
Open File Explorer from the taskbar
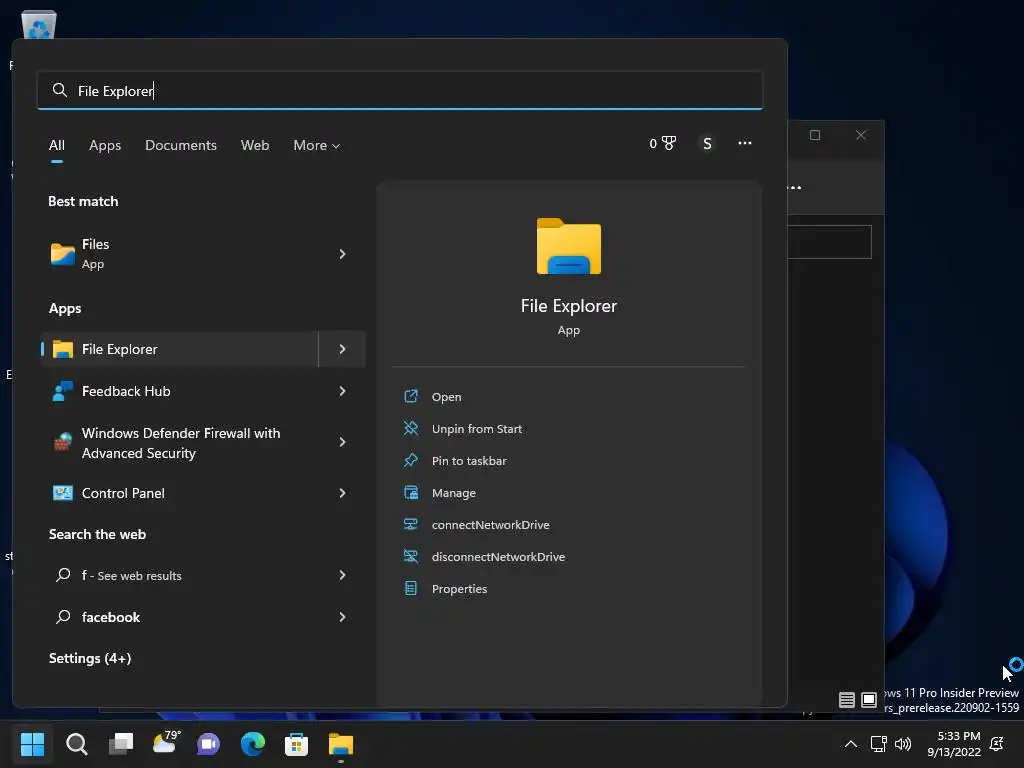(x=341, y=744)
